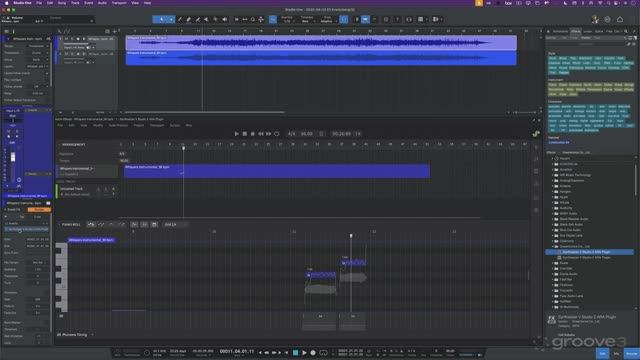Select the active piano roll note tool
Viewport: 640px width, 360px height.
(91, 224)
